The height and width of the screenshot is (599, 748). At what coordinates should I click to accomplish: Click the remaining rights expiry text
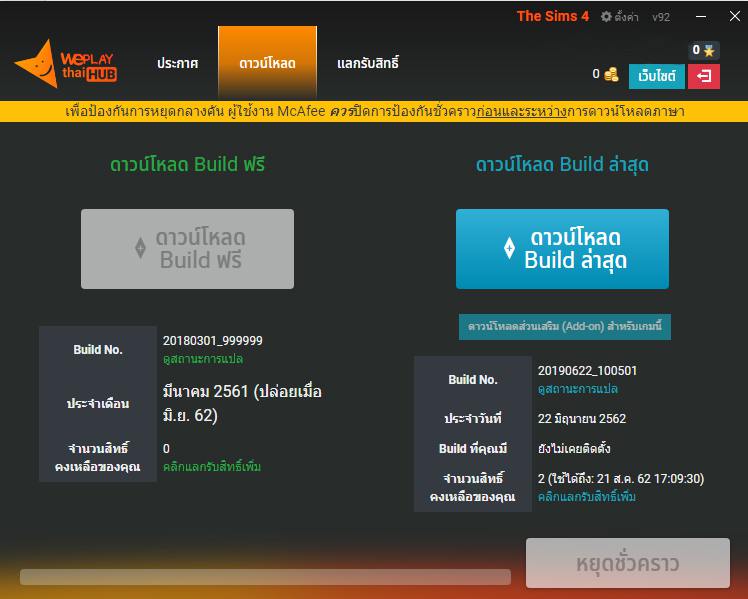point(621,478)
